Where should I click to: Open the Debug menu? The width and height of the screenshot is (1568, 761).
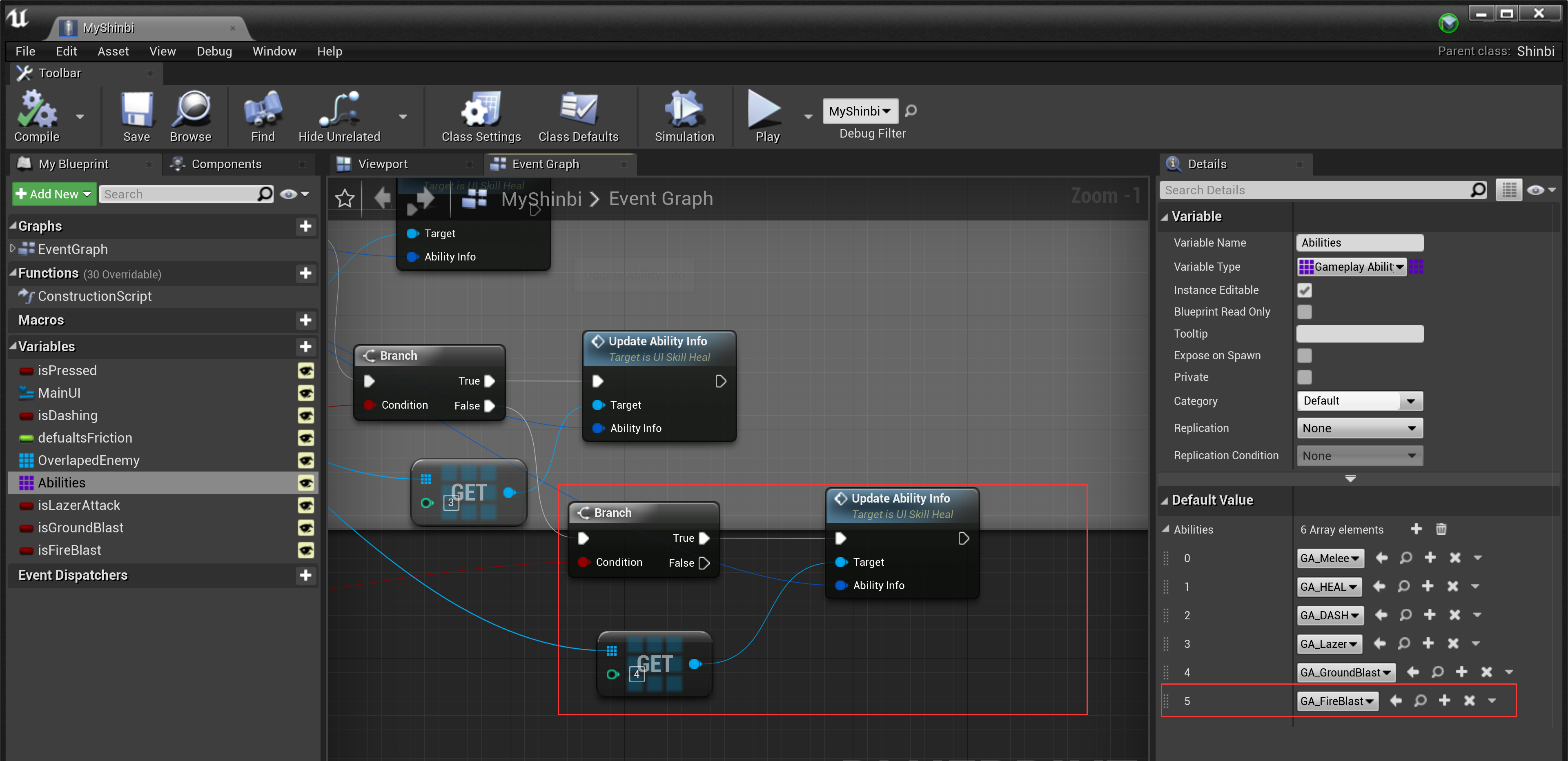coord(214,51)
